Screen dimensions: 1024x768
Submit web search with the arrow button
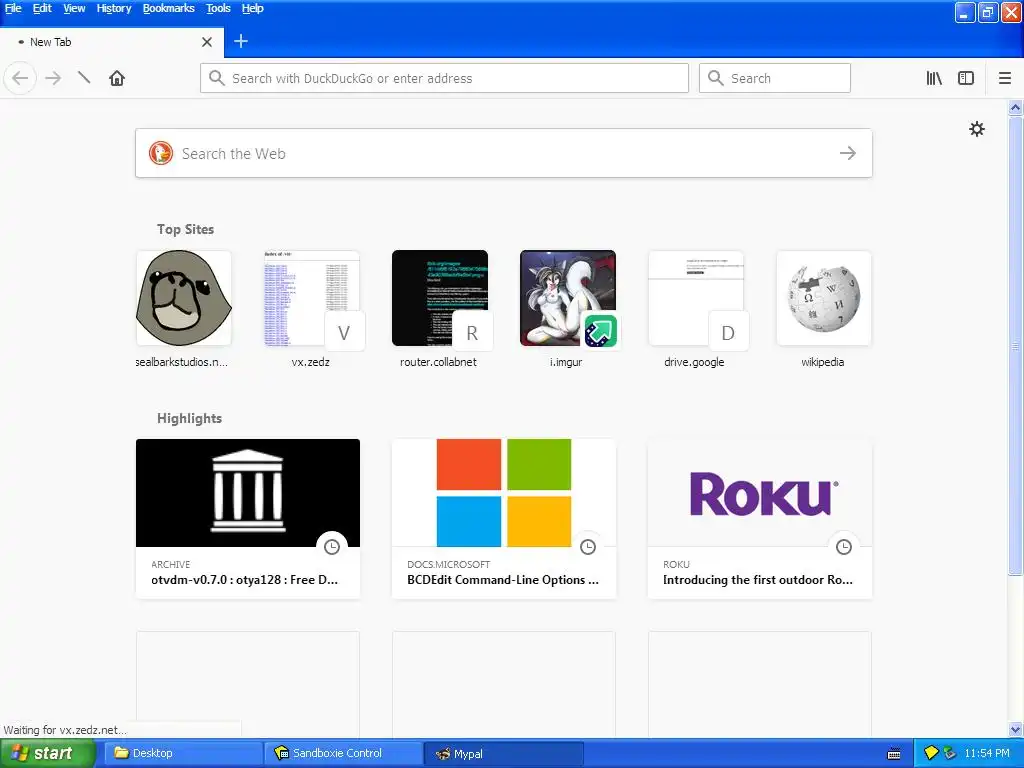click(848, 153)
